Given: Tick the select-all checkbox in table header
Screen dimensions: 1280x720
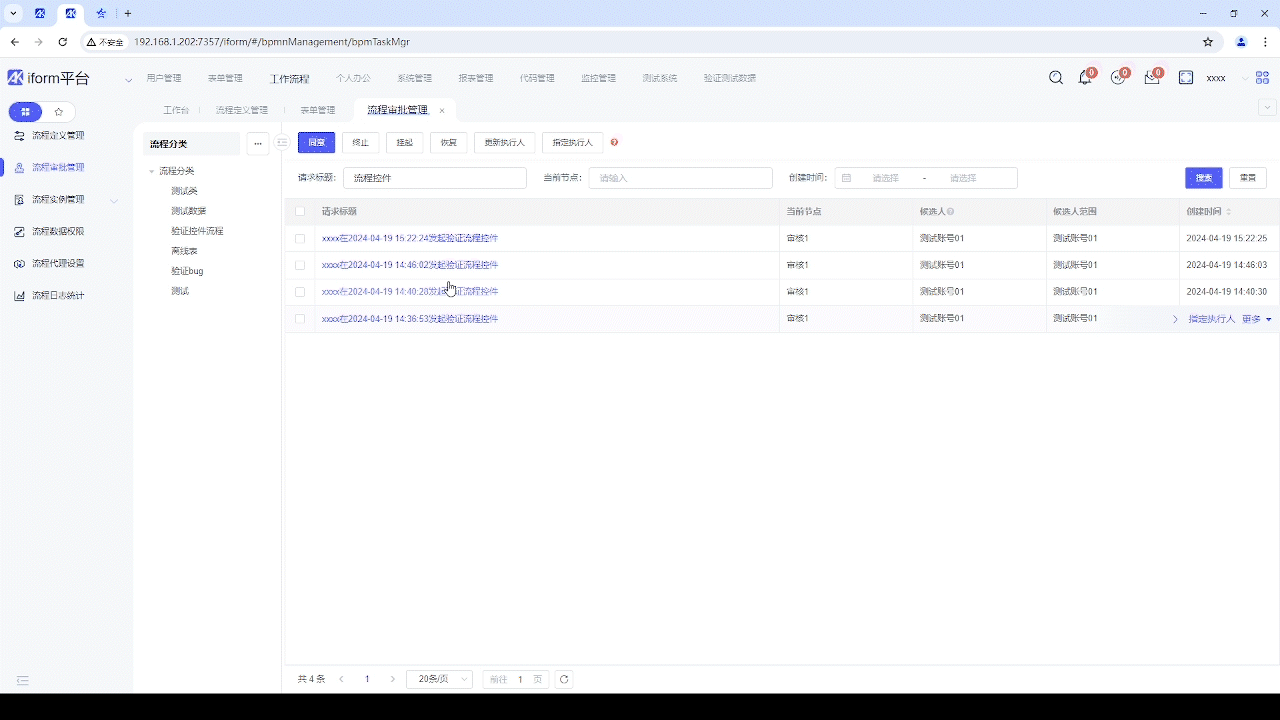Looking at the screenshot, I should click(x=300, y=212).
